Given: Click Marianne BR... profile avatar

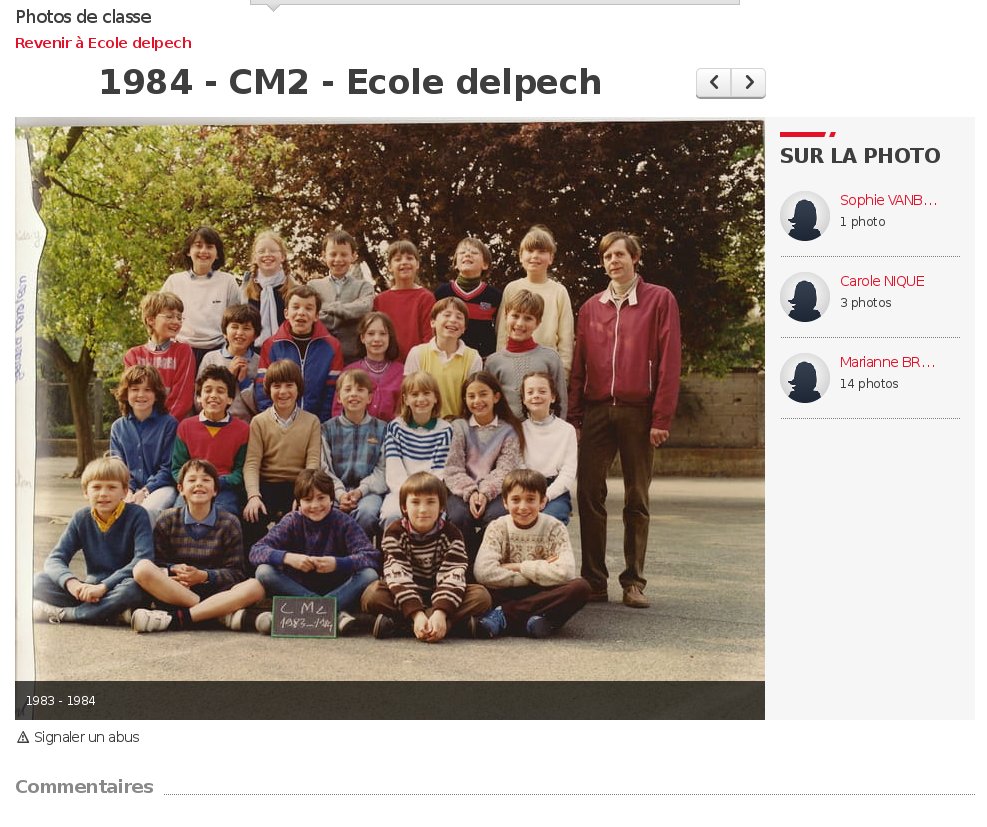Looking at the screenshot, I should 804,378.
